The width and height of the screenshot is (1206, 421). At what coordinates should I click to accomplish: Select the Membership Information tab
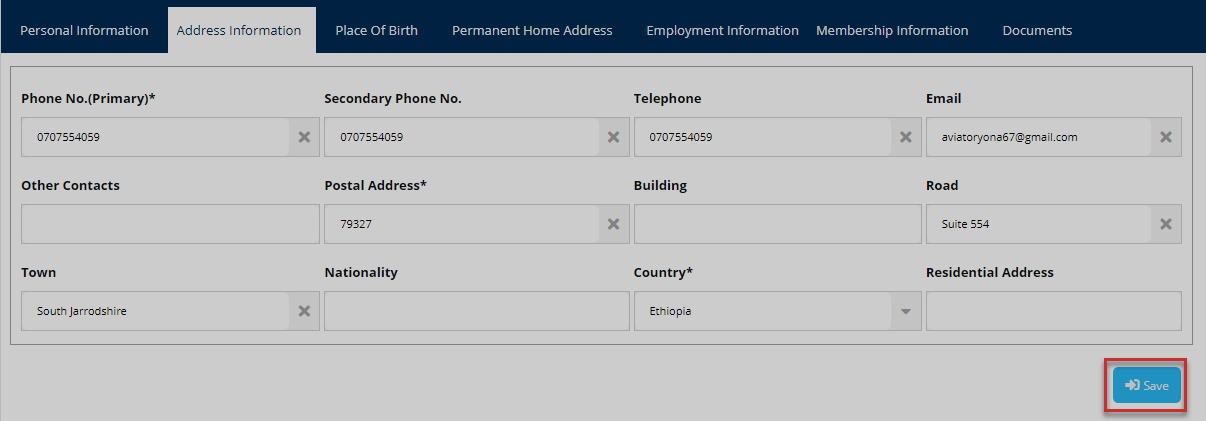[892, 30]
